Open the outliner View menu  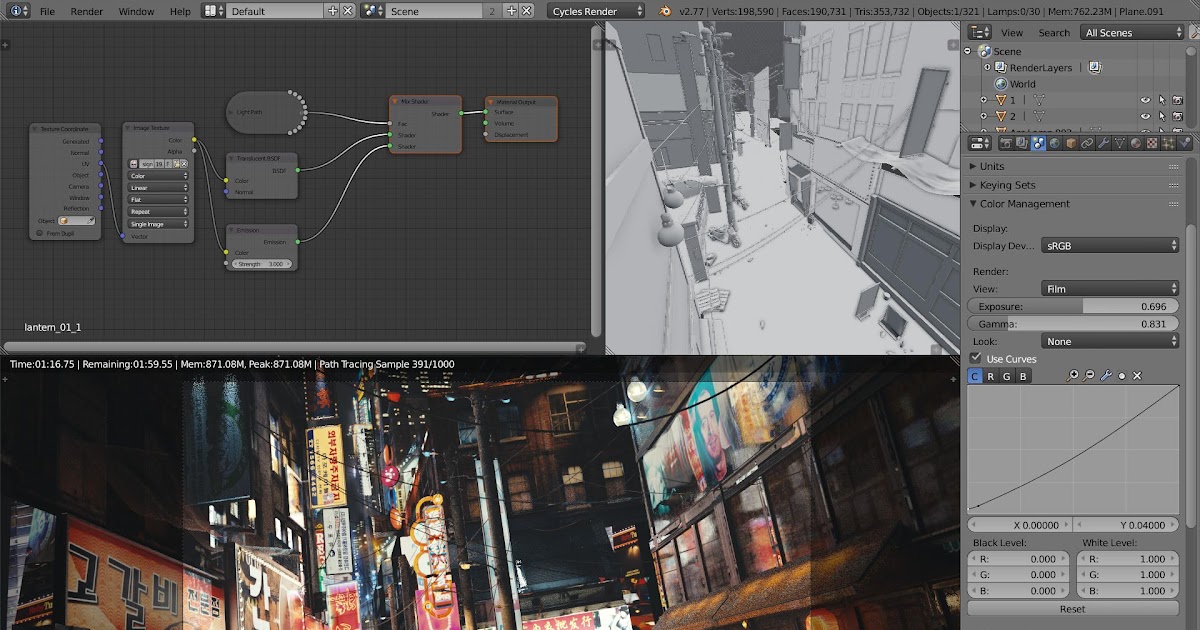(x=1012, y=32)
